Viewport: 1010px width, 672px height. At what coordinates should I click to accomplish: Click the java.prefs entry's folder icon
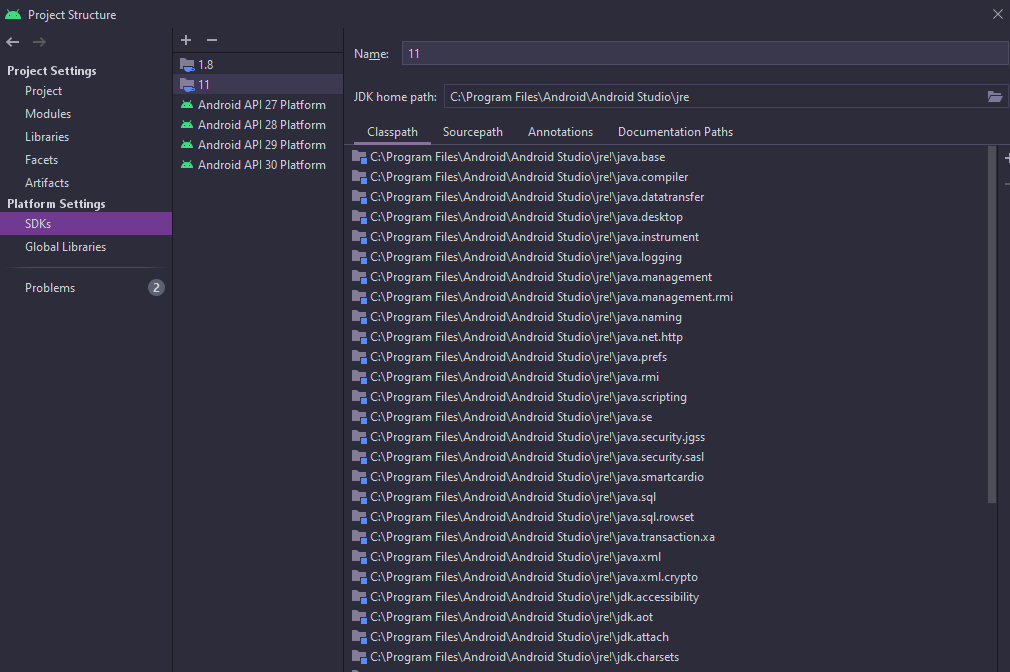pyautogui.click(x=359, y=357)
